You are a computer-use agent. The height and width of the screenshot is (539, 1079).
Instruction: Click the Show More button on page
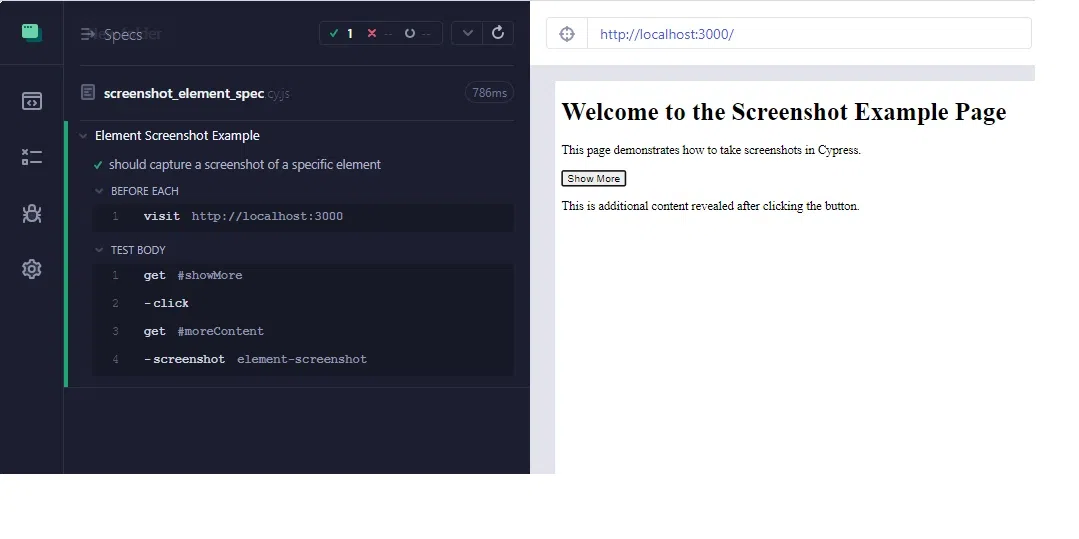[593, 178]
